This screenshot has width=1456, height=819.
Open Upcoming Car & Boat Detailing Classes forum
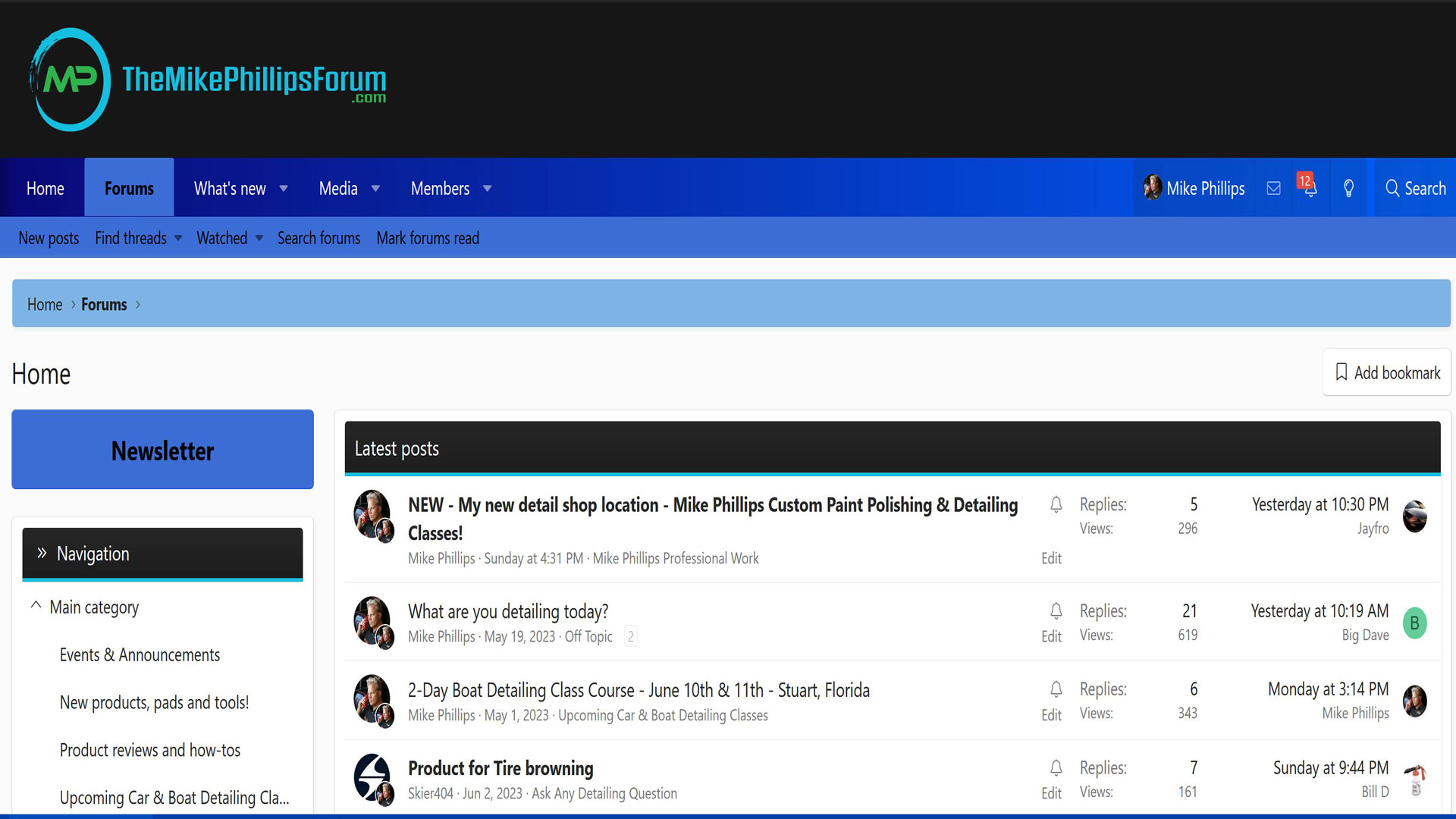click(174, 798)
